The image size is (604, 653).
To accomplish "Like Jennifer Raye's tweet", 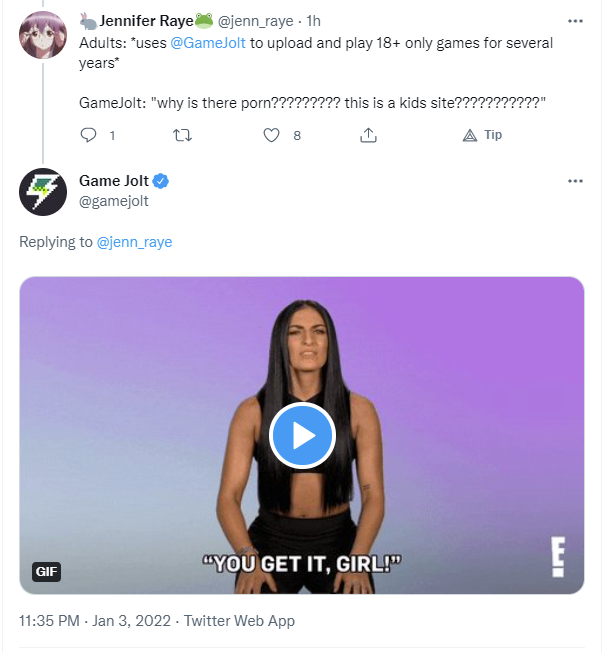I will click(272, 135).
